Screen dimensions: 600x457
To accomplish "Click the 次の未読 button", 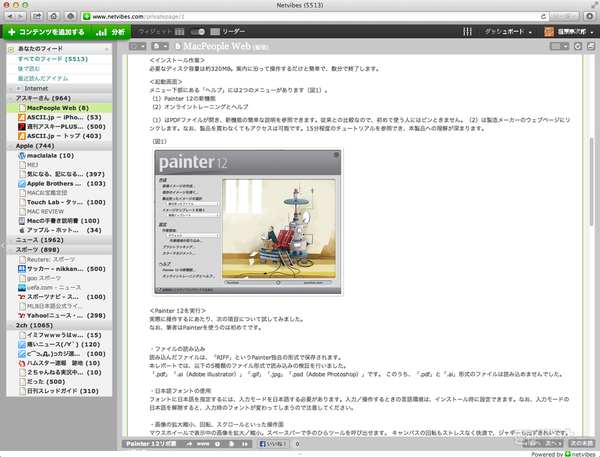I will [x=582, y=443].
